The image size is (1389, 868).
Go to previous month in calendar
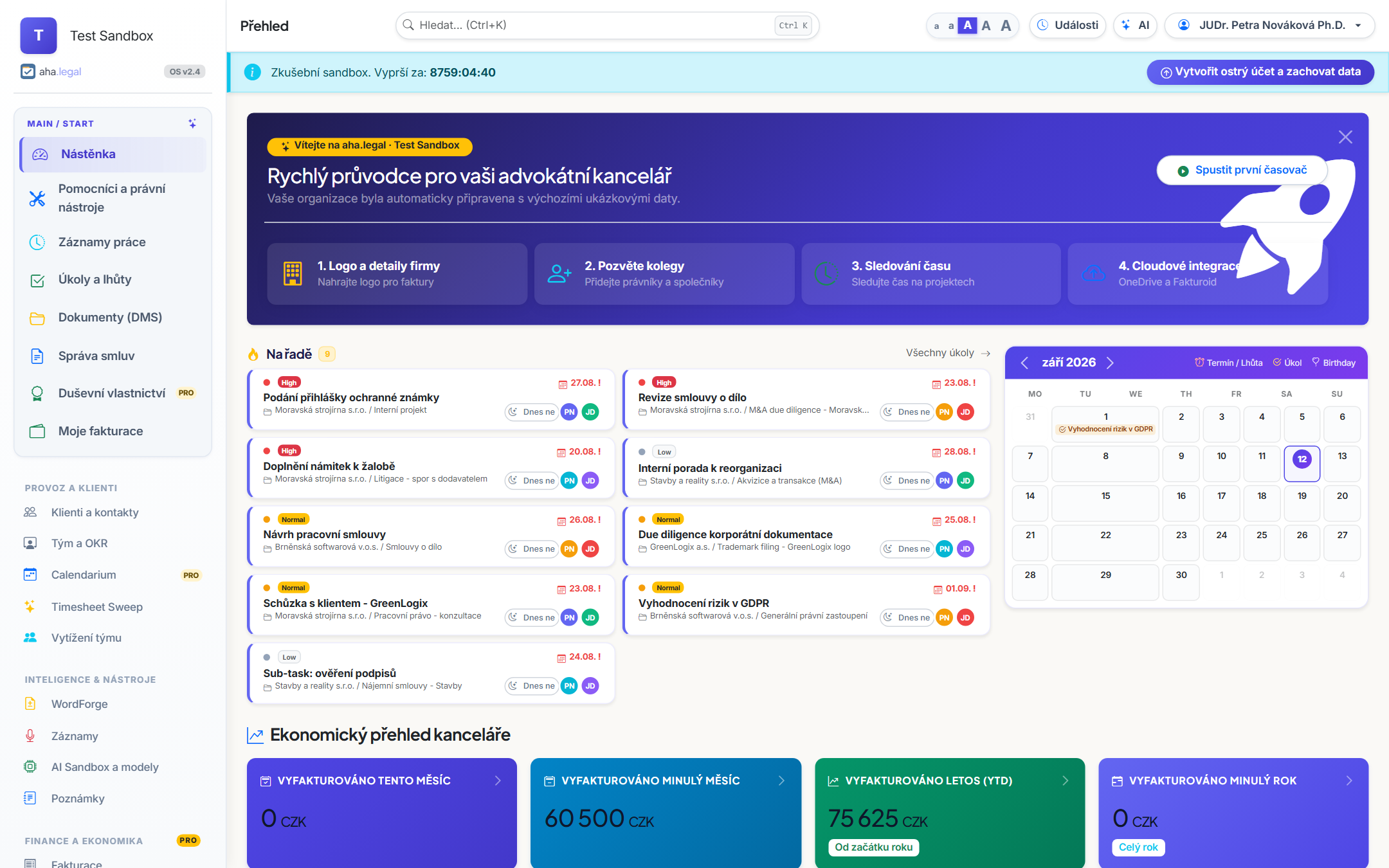tap(1024, 363)
